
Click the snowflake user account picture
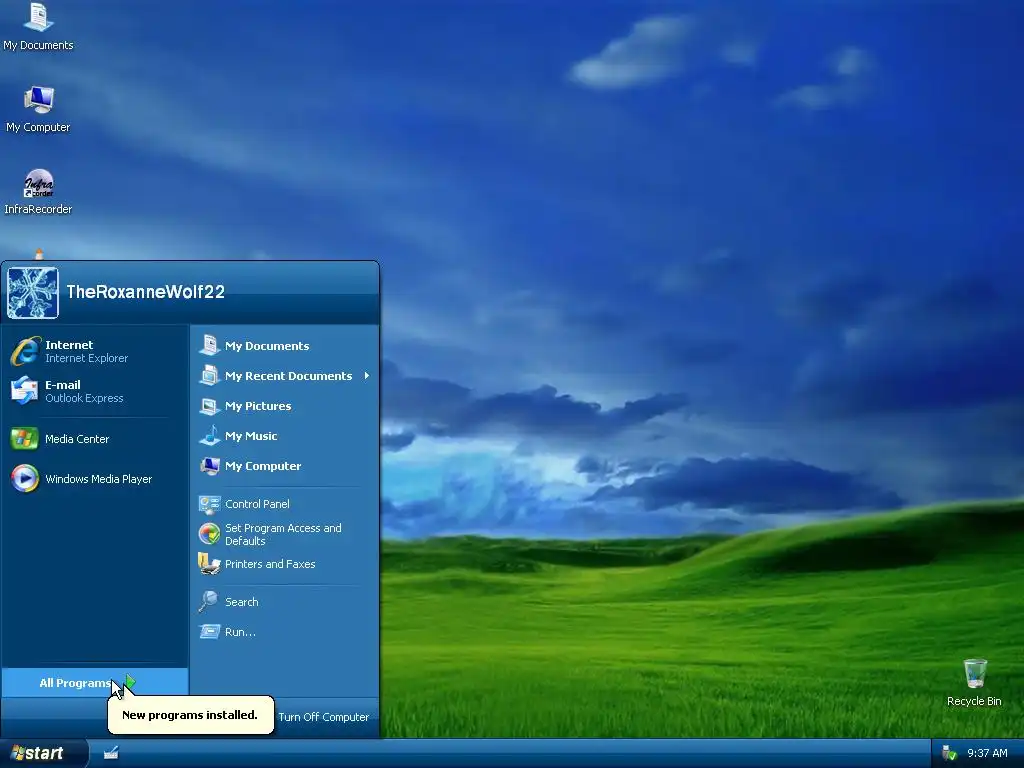tap(33, 293)
